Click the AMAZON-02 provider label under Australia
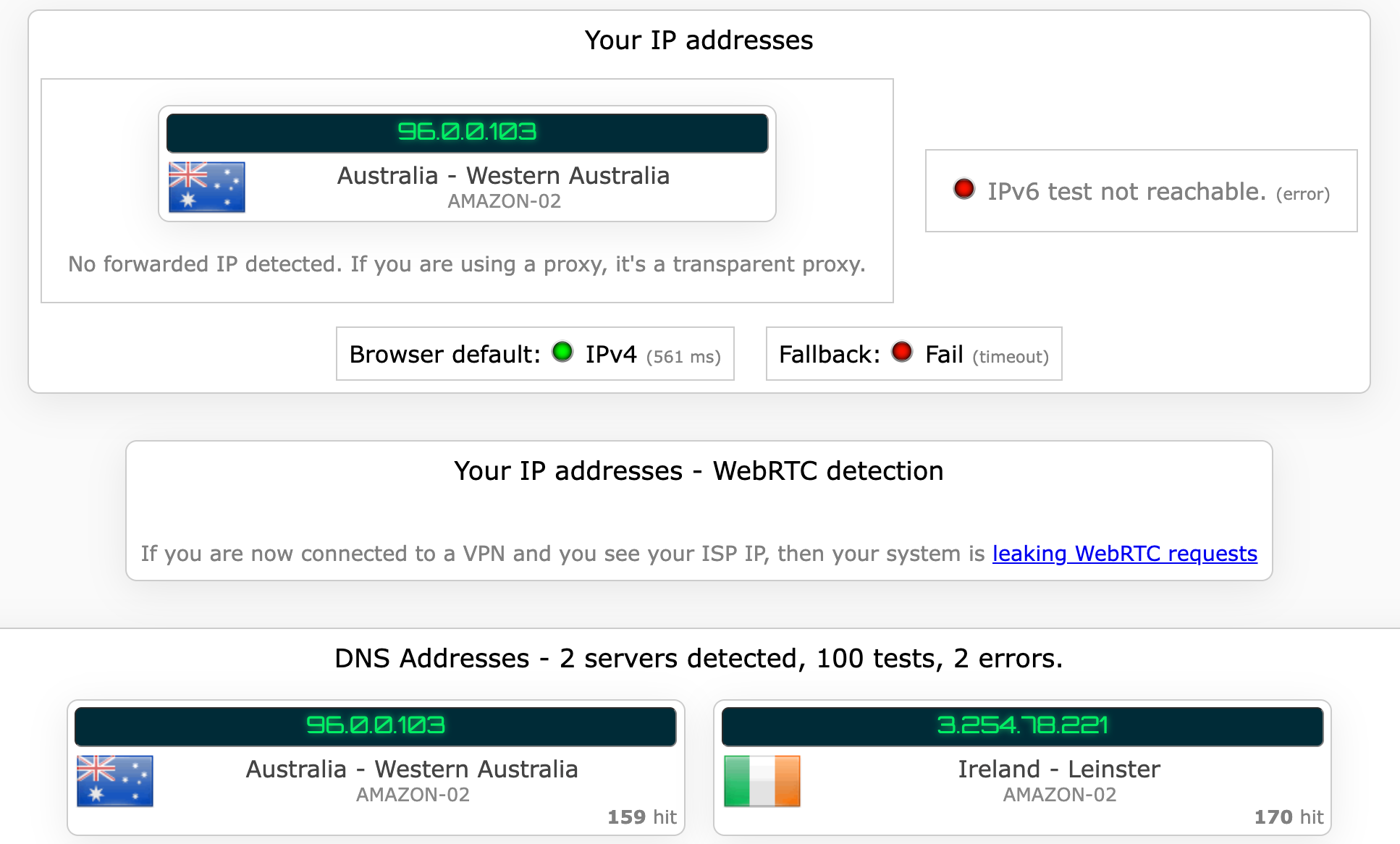Image resolution: width=1400 pixels, height=844 pixels. click(x=504, y=201)
